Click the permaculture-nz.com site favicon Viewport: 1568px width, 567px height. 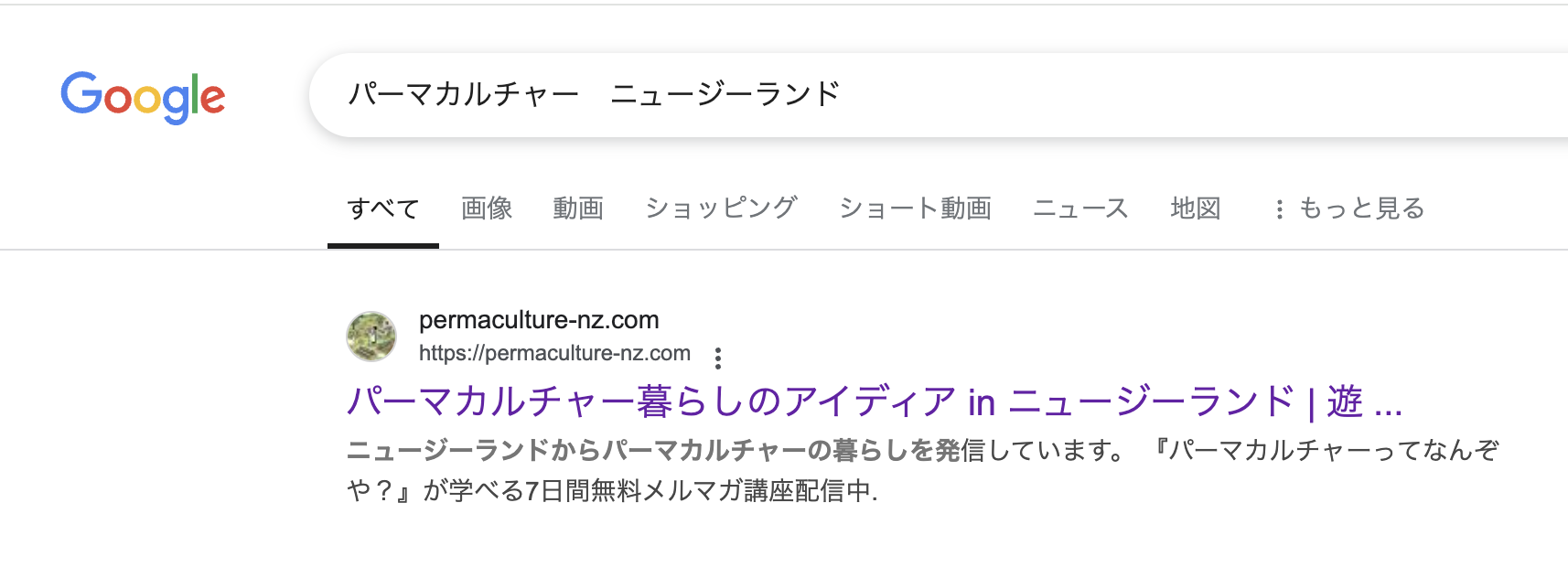point(371,337)
